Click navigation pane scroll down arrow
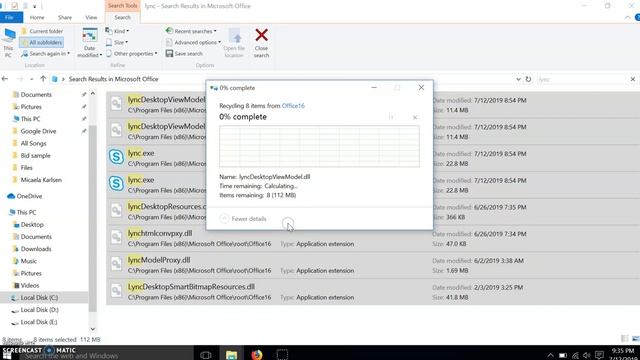 pyautogui.click(x=93, y=329)
